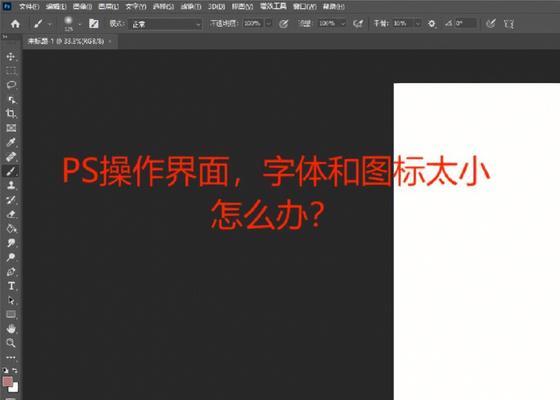Open the 图层(L) menu

109,6
